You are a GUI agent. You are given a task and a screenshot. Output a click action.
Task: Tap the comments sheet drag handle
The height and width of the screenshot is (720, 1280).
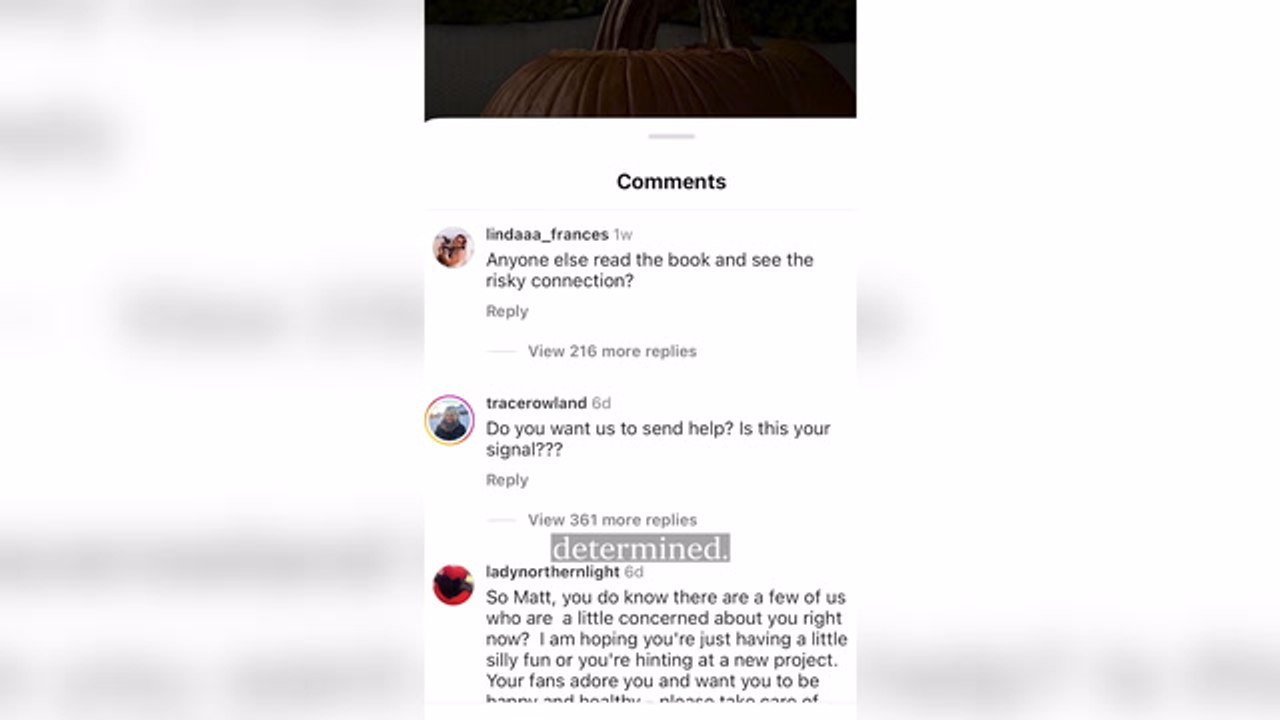pyautogui.click(x=671, y=136)
